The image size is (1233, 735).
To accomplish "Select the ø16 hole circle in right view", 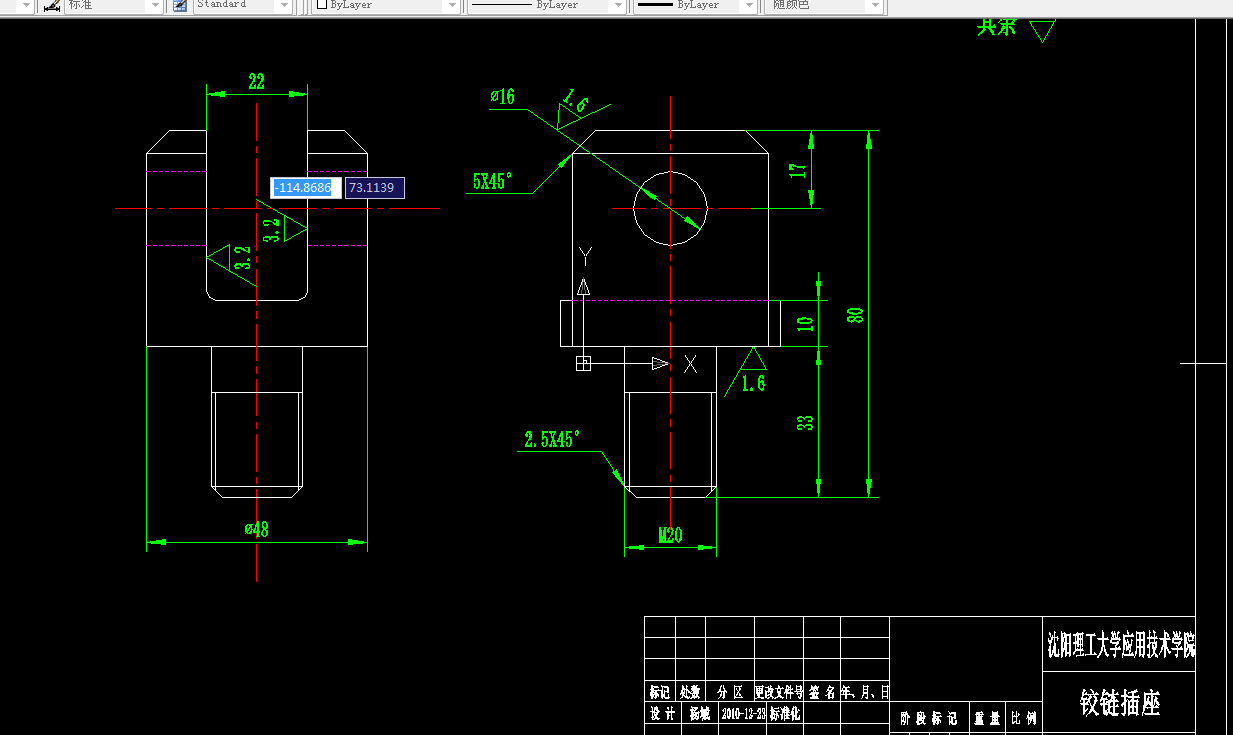I will 670,208.
